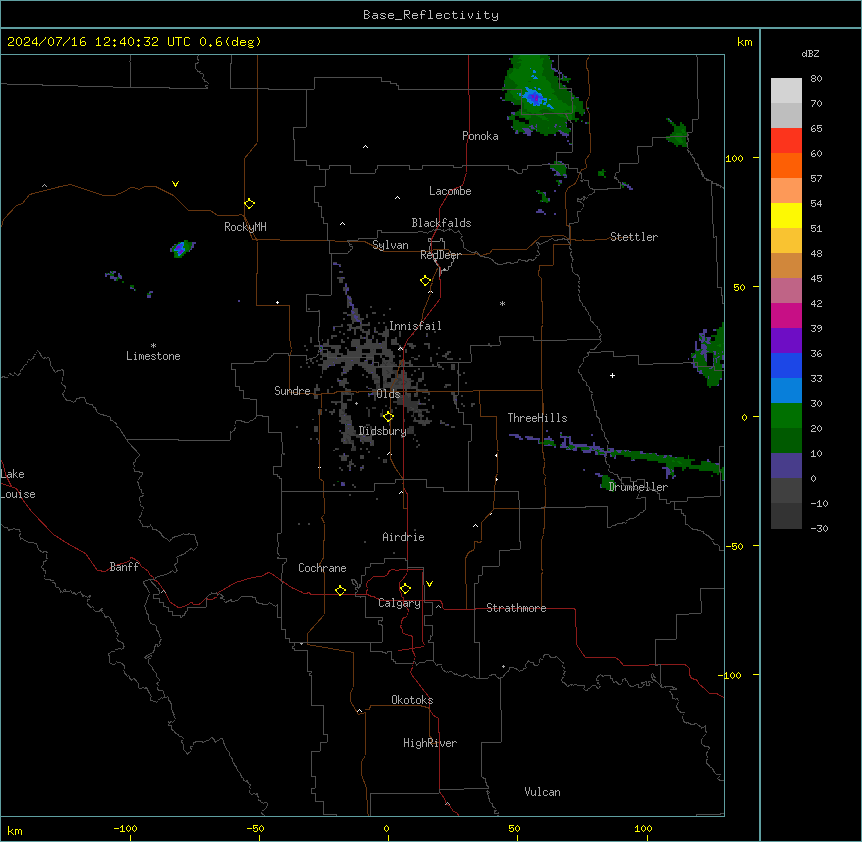Click the HighRiver label
Image resolution: width=862 pixels, height=842 pixels.
click(x=430, y=743)
